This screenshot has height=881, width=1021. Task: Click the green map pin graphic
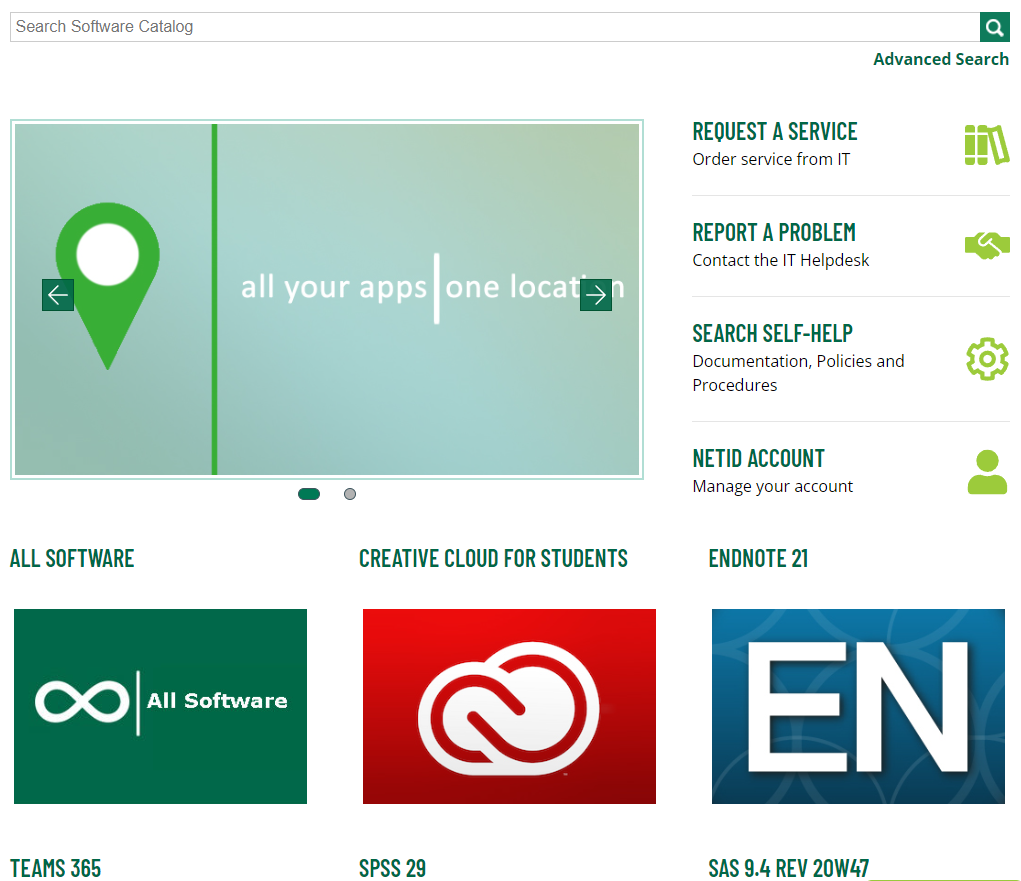(107, 285)
